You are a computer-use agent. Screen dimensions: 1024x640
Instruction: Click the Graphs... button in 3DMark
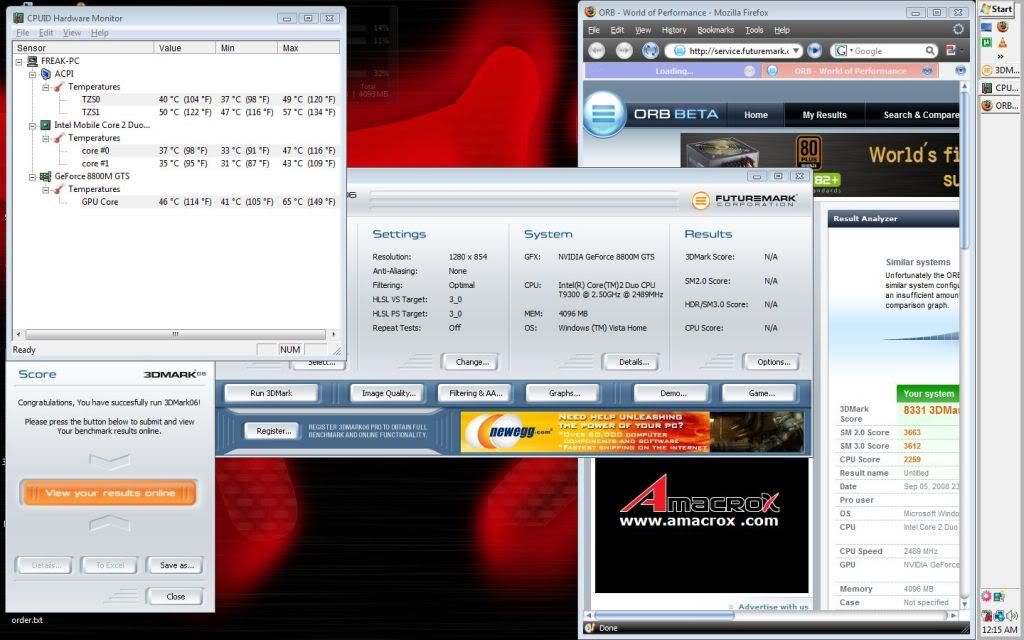(x=564, y=393)
